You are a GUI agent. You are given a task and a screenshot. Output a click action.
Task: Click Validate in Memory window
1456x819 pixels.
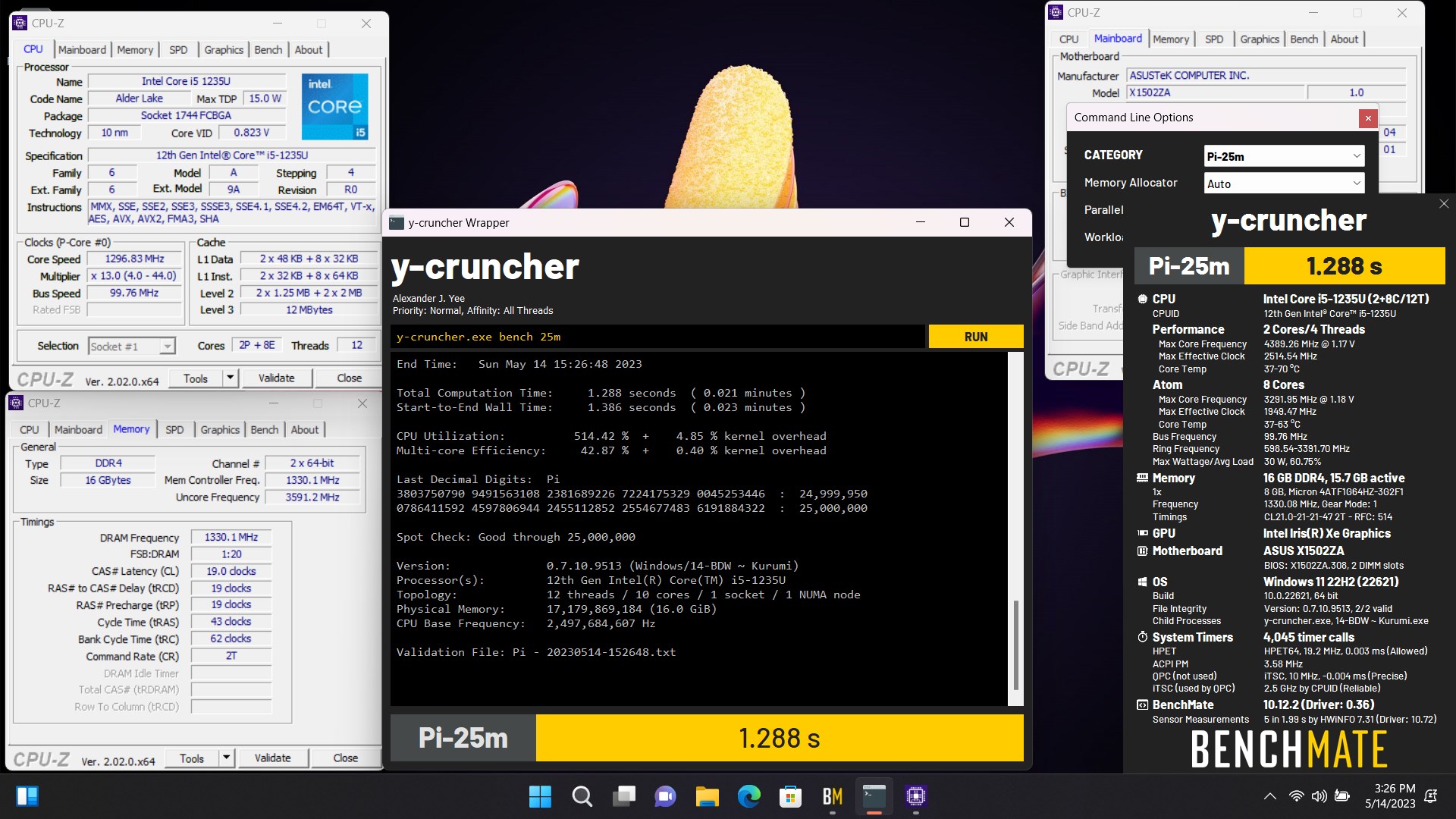[273, 758]
